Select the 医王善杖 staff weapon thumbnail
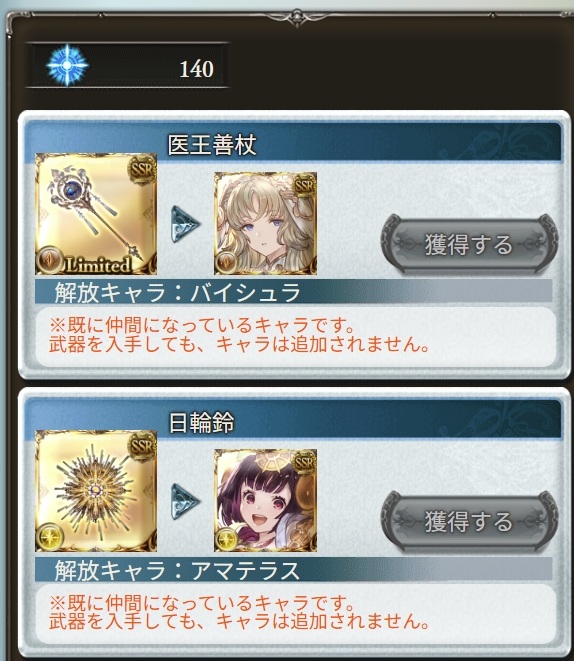The height and width of the screenshot is (661, 574). click(96, 214)
